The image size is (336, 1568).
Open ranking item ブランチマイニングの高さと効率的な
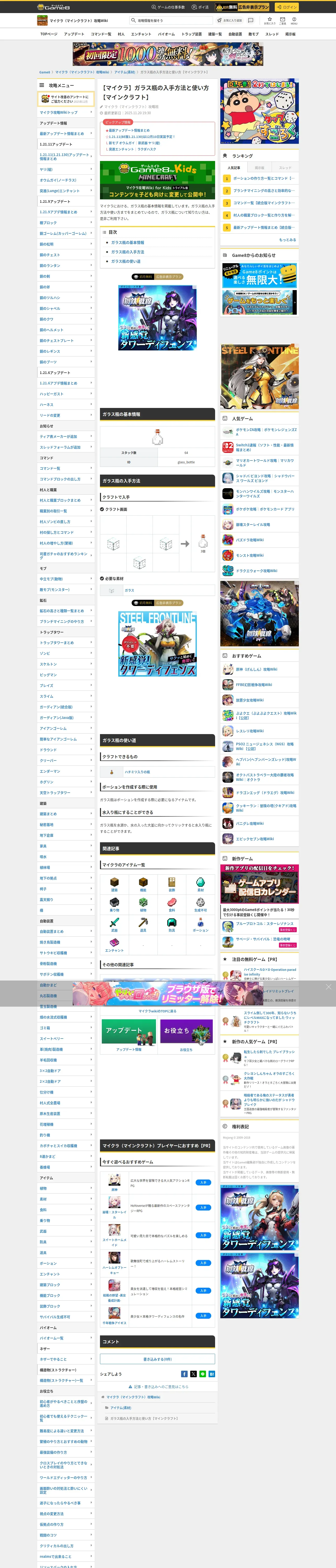264,191
